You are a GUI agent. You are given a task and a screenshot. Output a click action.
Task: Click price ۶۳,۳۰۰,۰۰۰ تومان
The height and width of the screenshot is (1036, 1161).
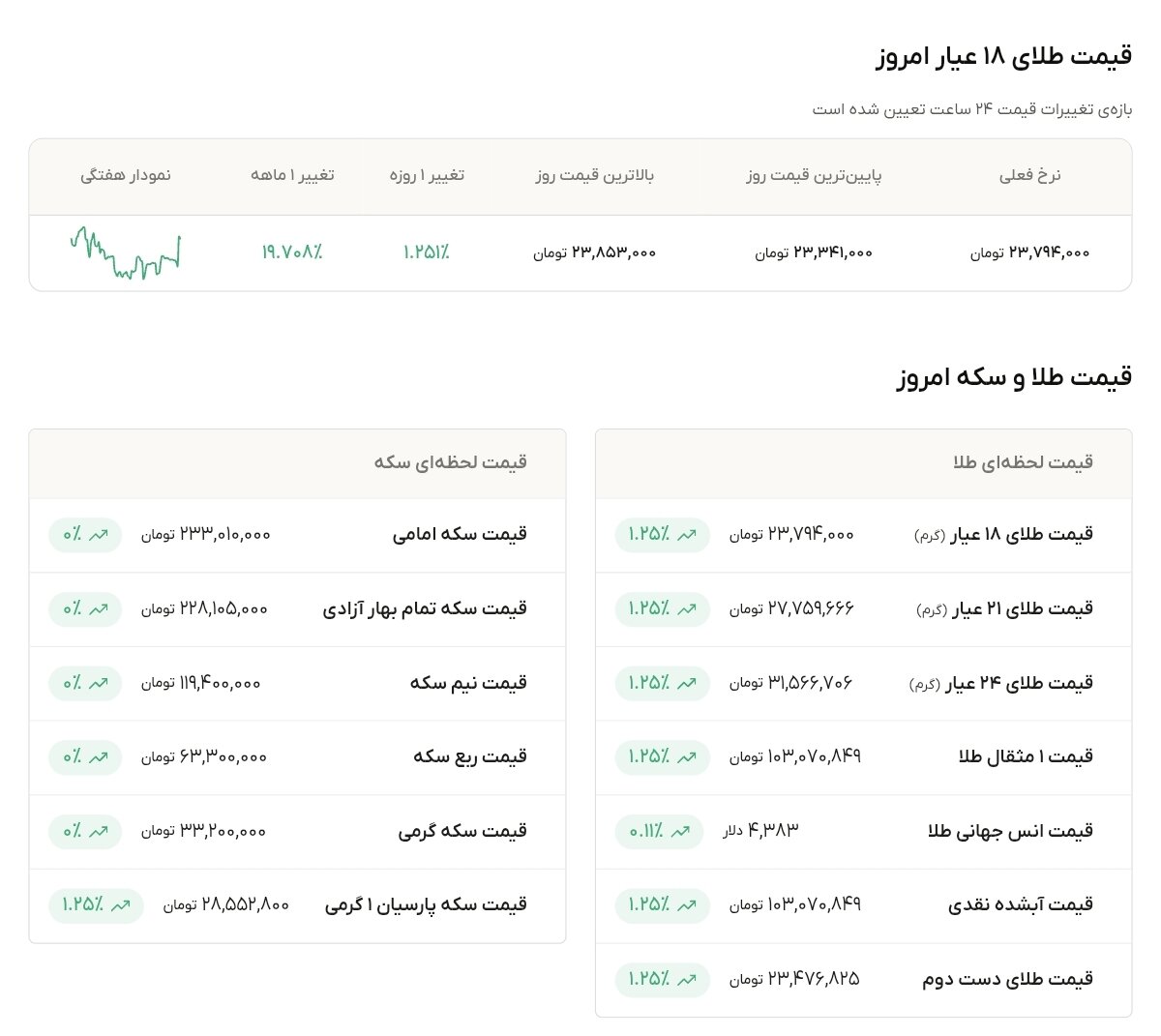tap(204, 756)
